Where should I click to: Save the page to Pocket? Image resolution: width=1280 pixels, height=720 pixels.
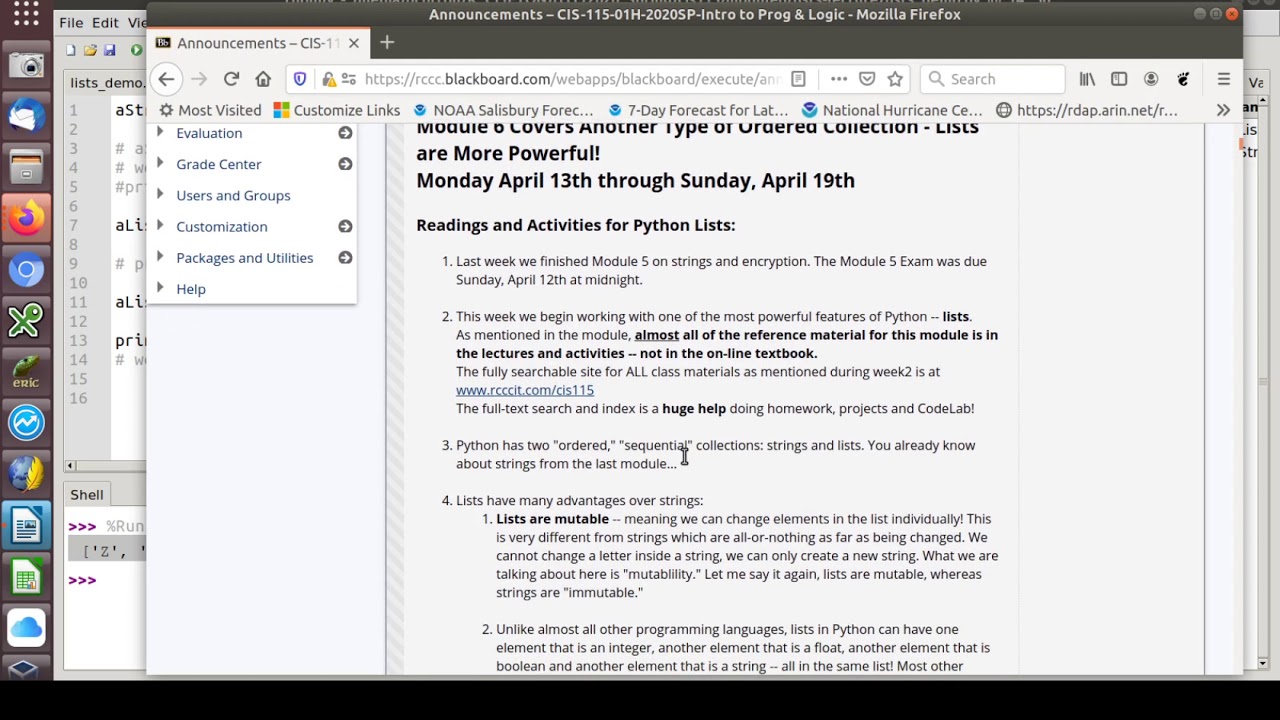867,79
